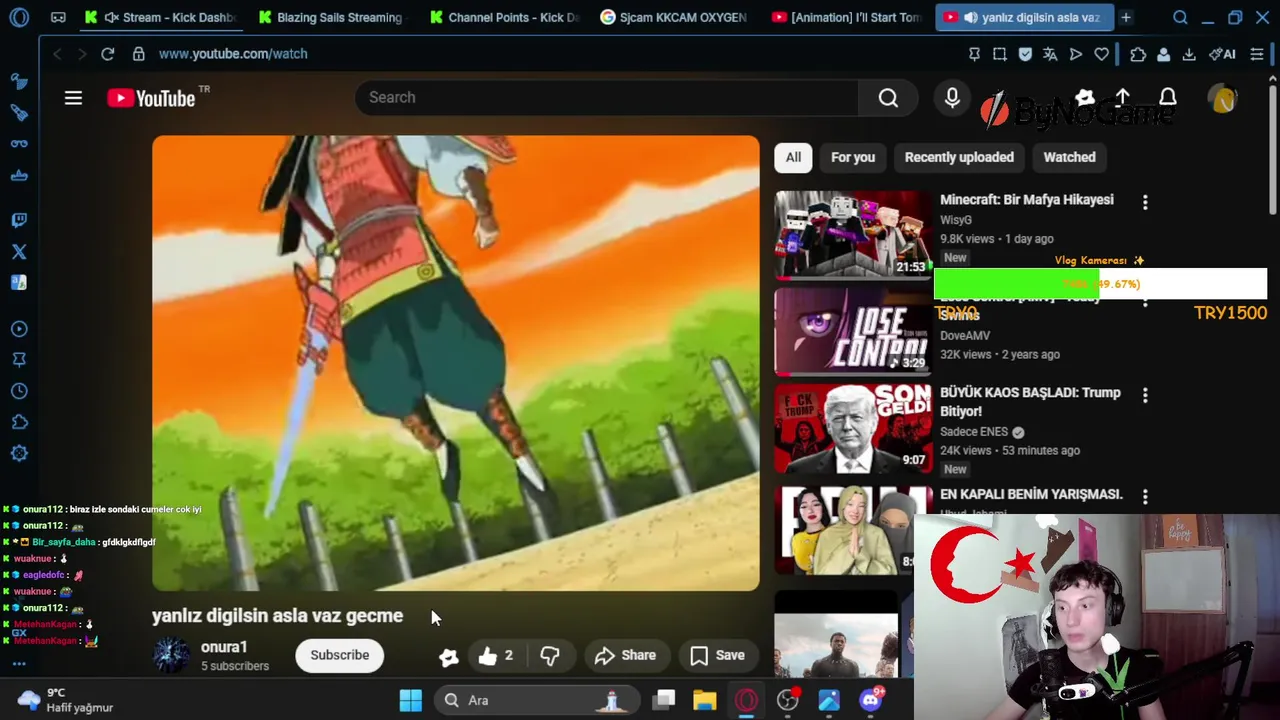Click the YouTube search field
The height and width of the screenshot is (720, 1280).
point(606,97)
